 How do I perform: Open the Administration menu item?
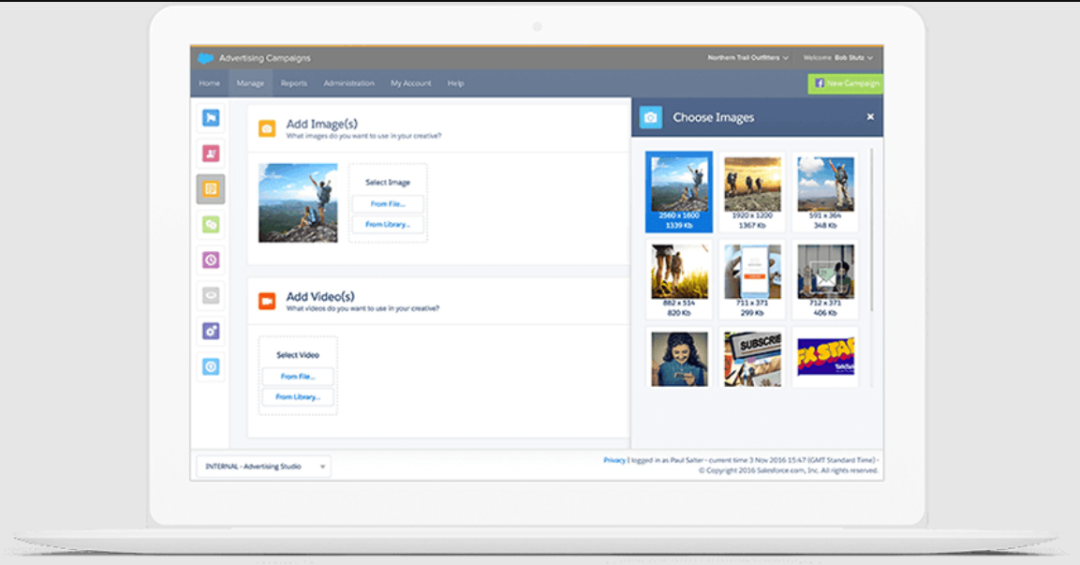pyautogui.click(x=349, y=83)
